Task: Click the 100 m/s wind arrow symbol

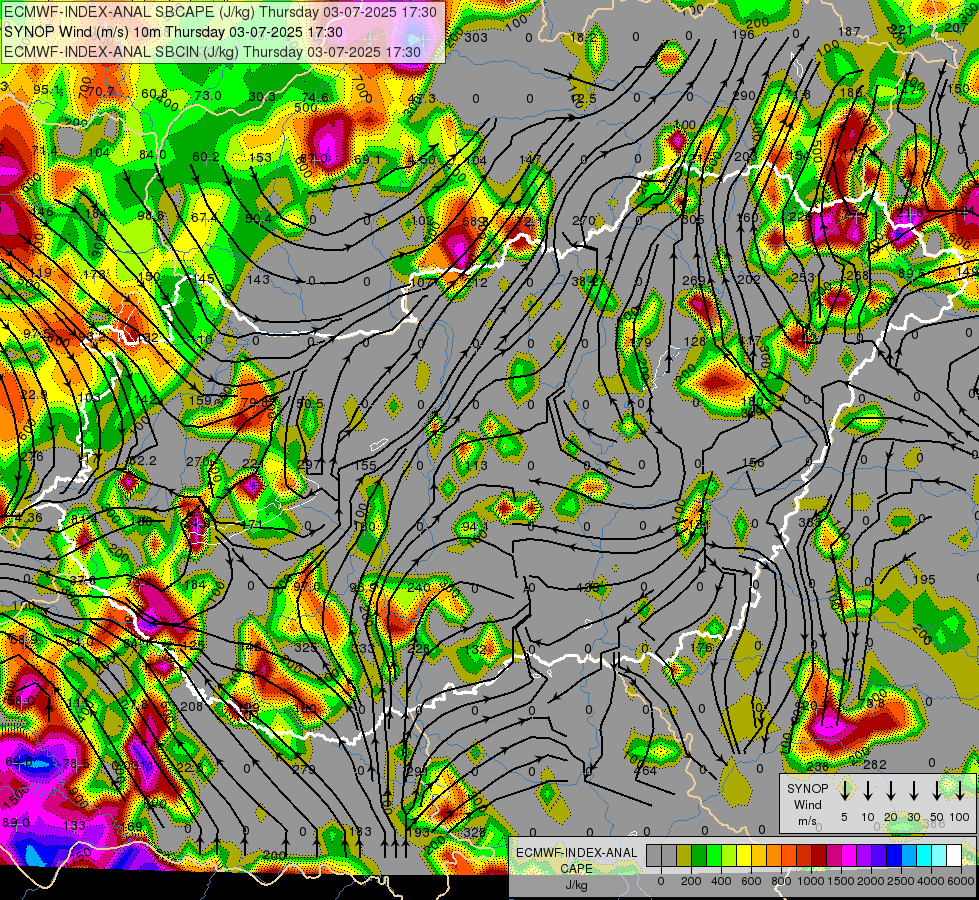Action: coord(960,791)
